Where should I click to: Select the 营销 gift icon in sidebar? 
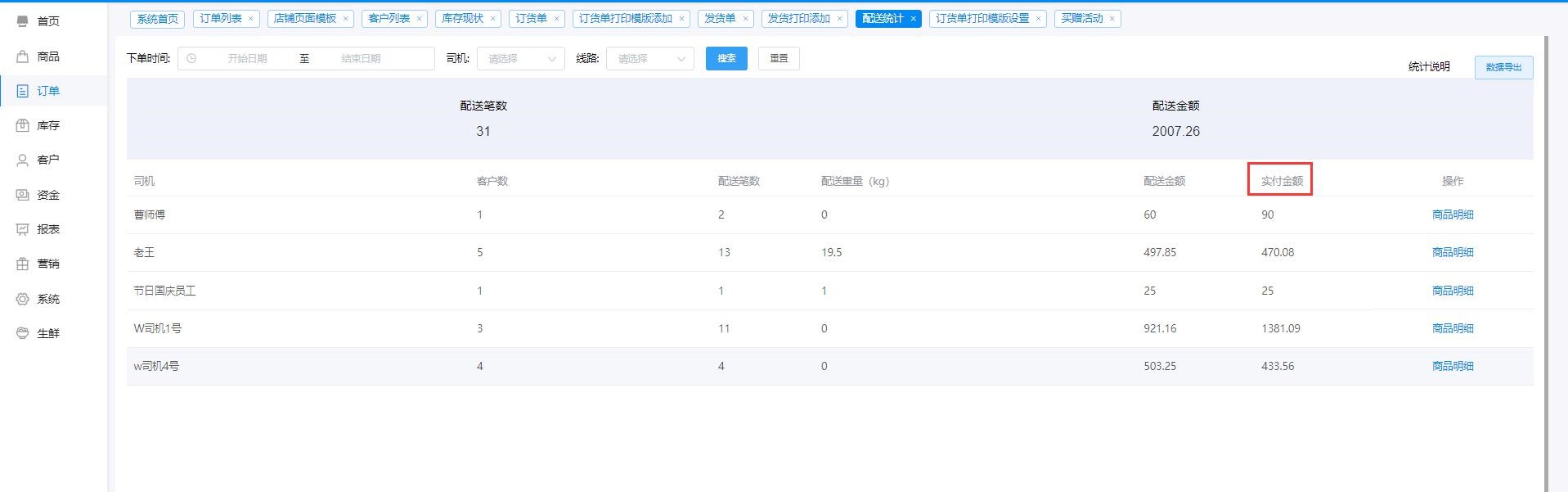tap(23, 264)
